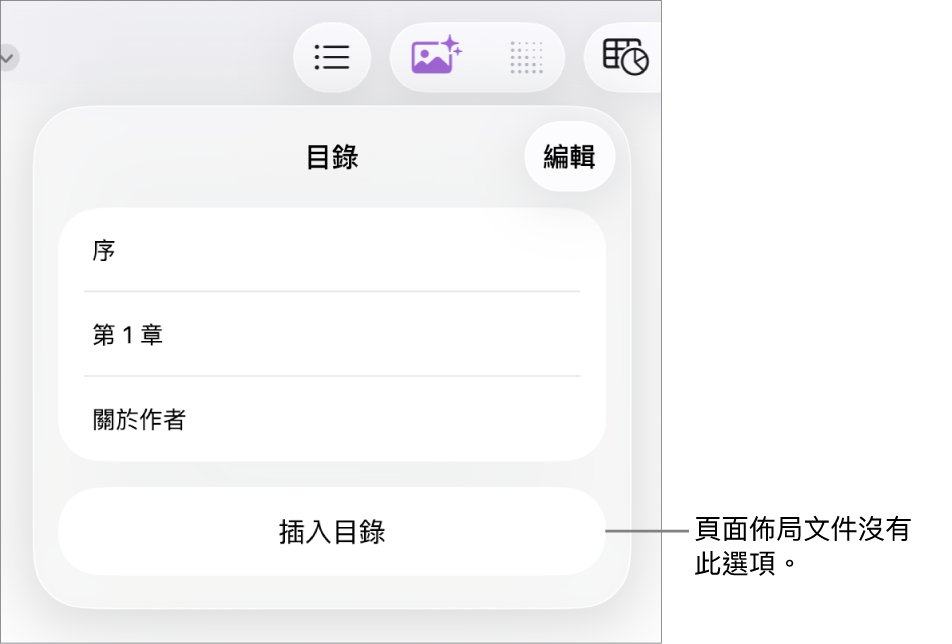This screenshot has height=644, width=952.
Task: Tap the 編輯 button
Action: (570, 157)
